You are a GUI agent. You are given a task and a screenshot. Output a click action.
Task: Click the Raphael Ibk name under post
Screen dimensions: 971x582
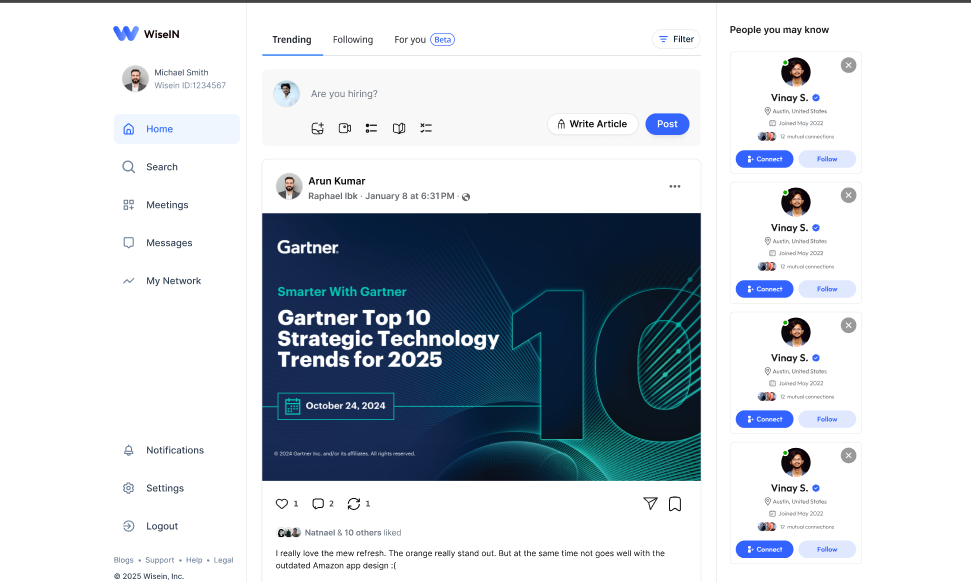333,196
